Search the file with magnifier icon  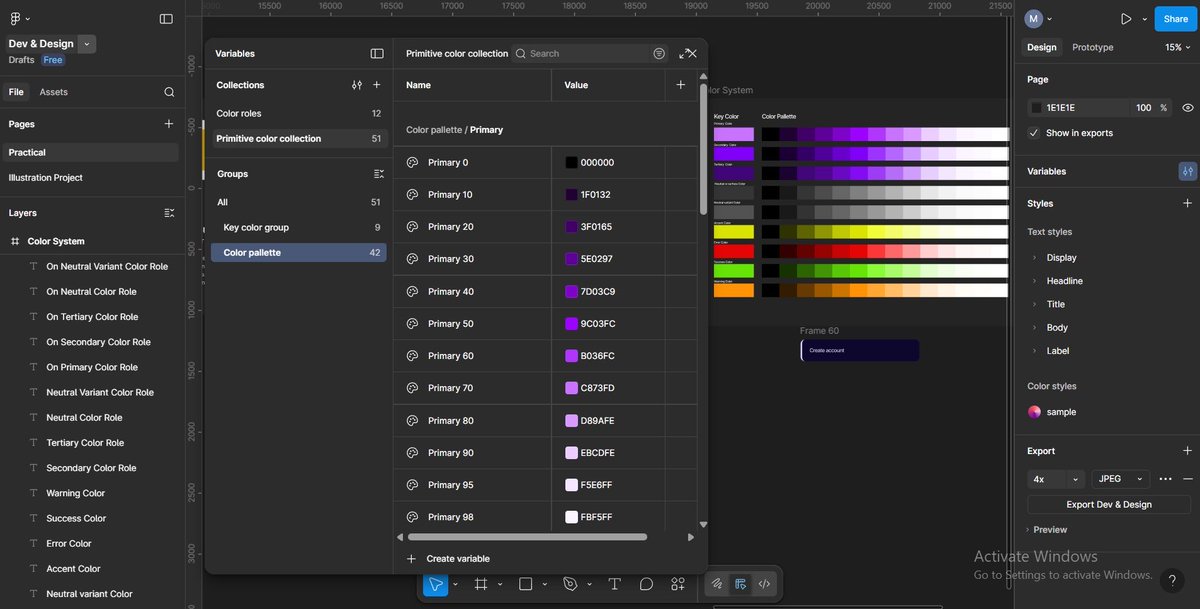point(169,92)
